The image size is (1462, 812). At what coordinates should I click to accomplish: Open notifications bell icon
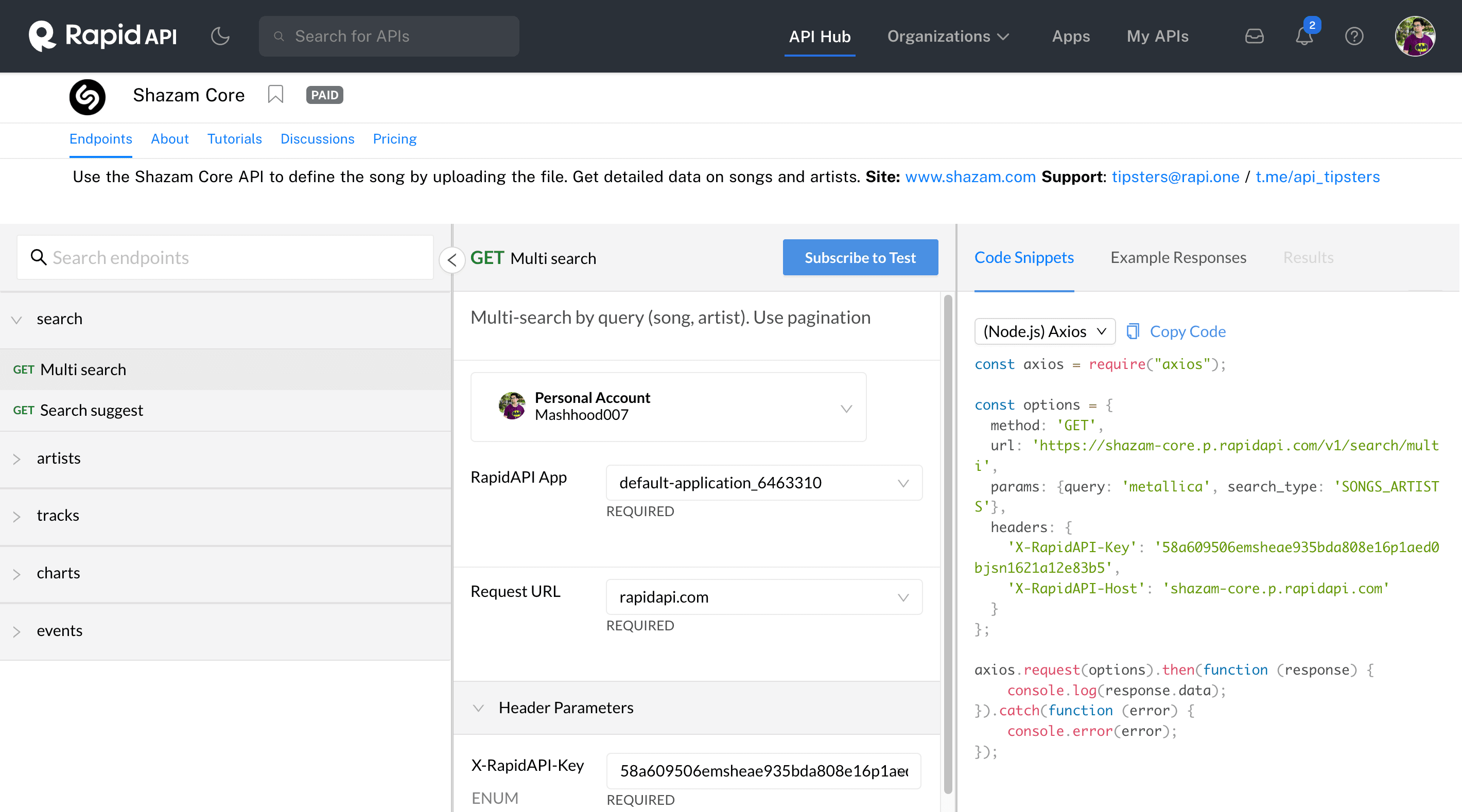coord(1304,37)
